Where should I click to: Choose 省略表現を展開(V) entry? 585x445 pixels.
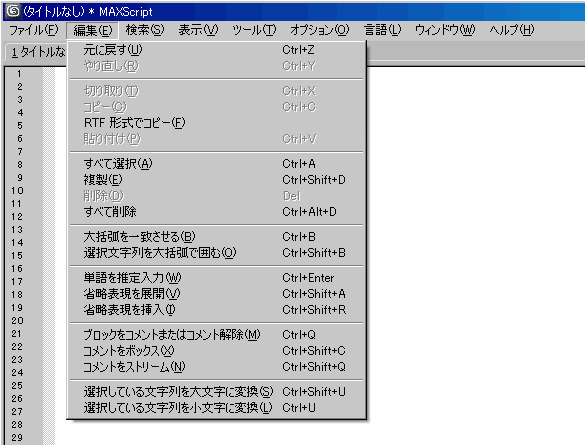[x=216, y=294]
